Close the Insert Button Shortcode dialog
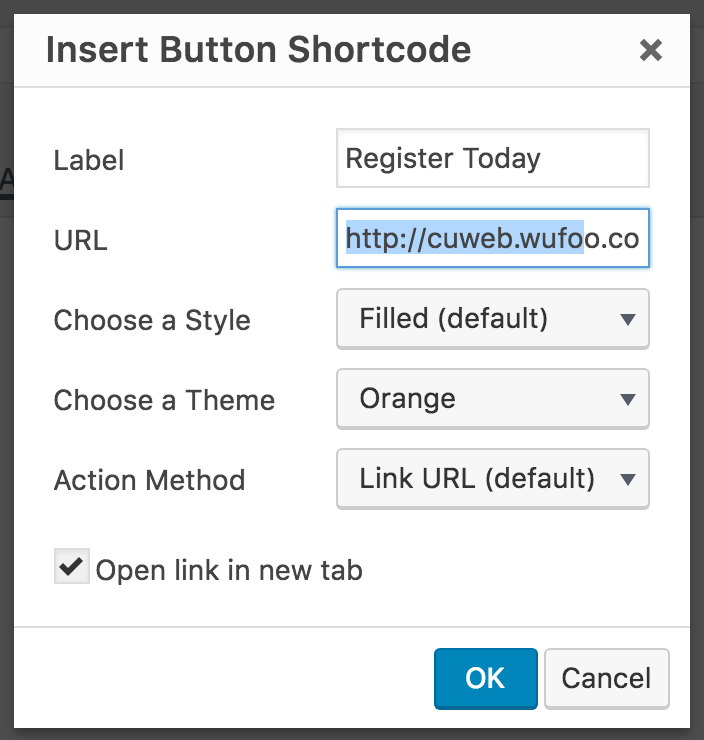Viewport: 704px width, 740px height. point(651,50)
